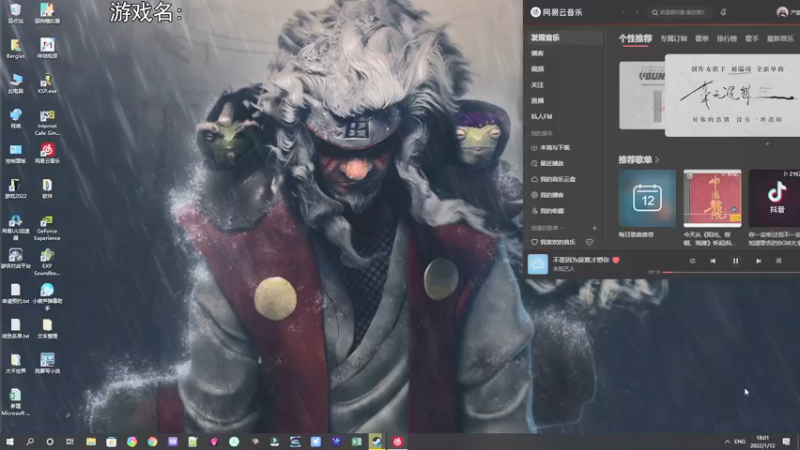The height and width of the screenshot is (450, 800).
Task: Open Internet Cafe Simulator desktop icon
Action: (47, 122)
